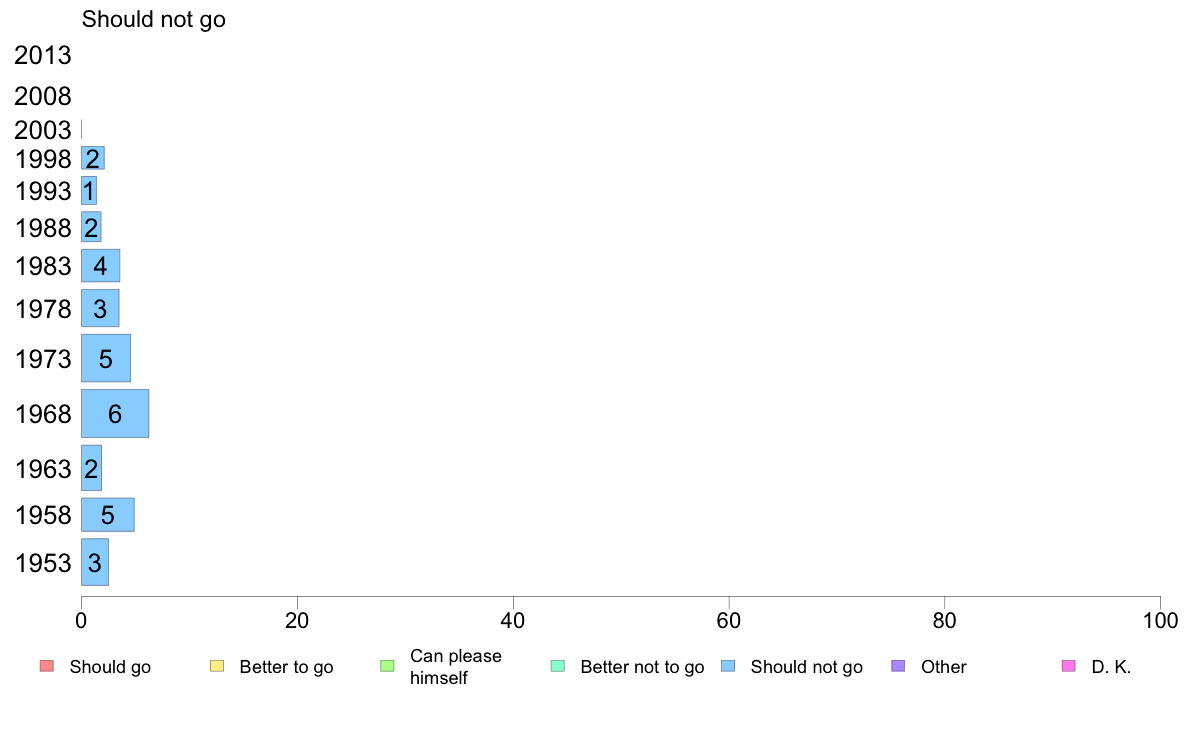The width and height of the screenshot is (1188, 736).
Task: Select the 1993 bar labeled 1
Action: (89, 191)
